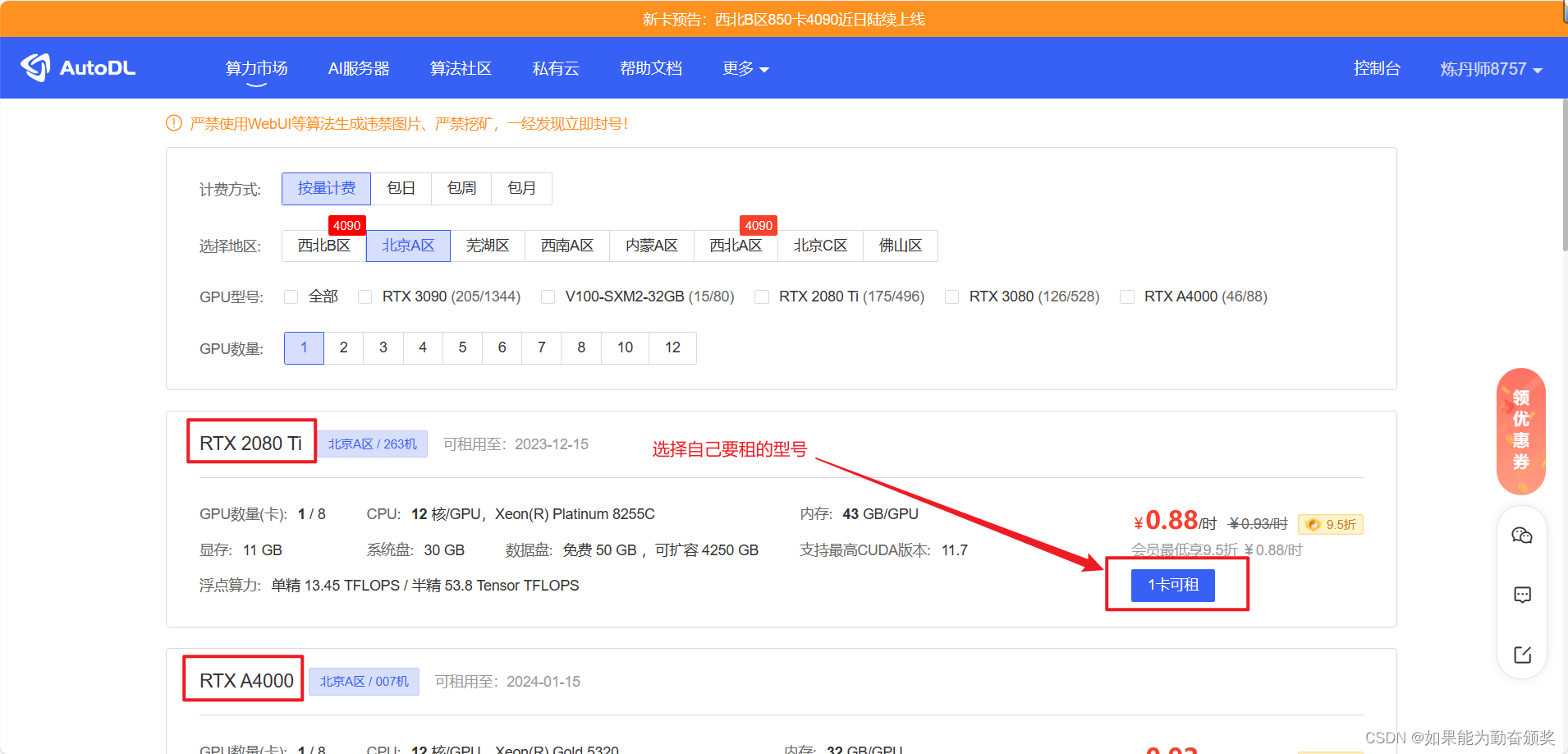
Task: Check the RTX 3080 checkbox
Action: tap(951, 297)
